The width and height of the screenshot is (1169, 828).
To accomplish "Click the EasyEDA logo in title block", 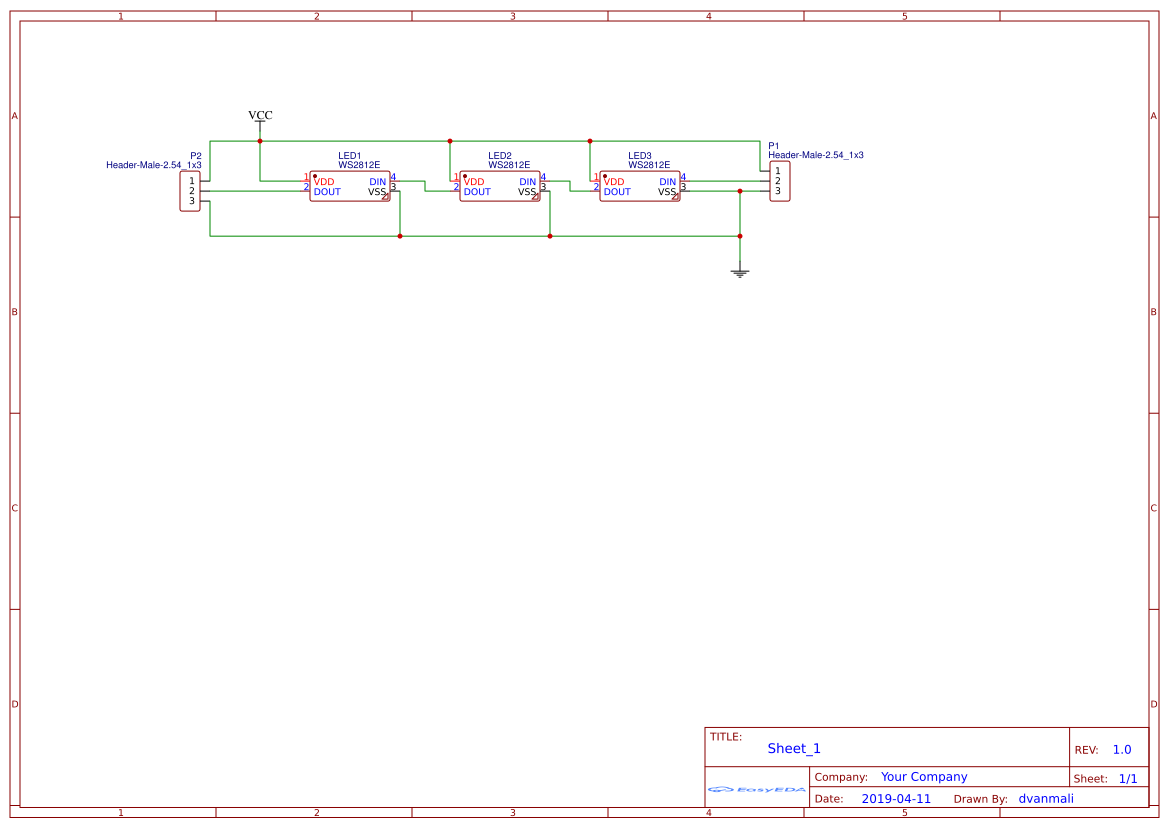I will pyautogui.click(x=755, y=790).
